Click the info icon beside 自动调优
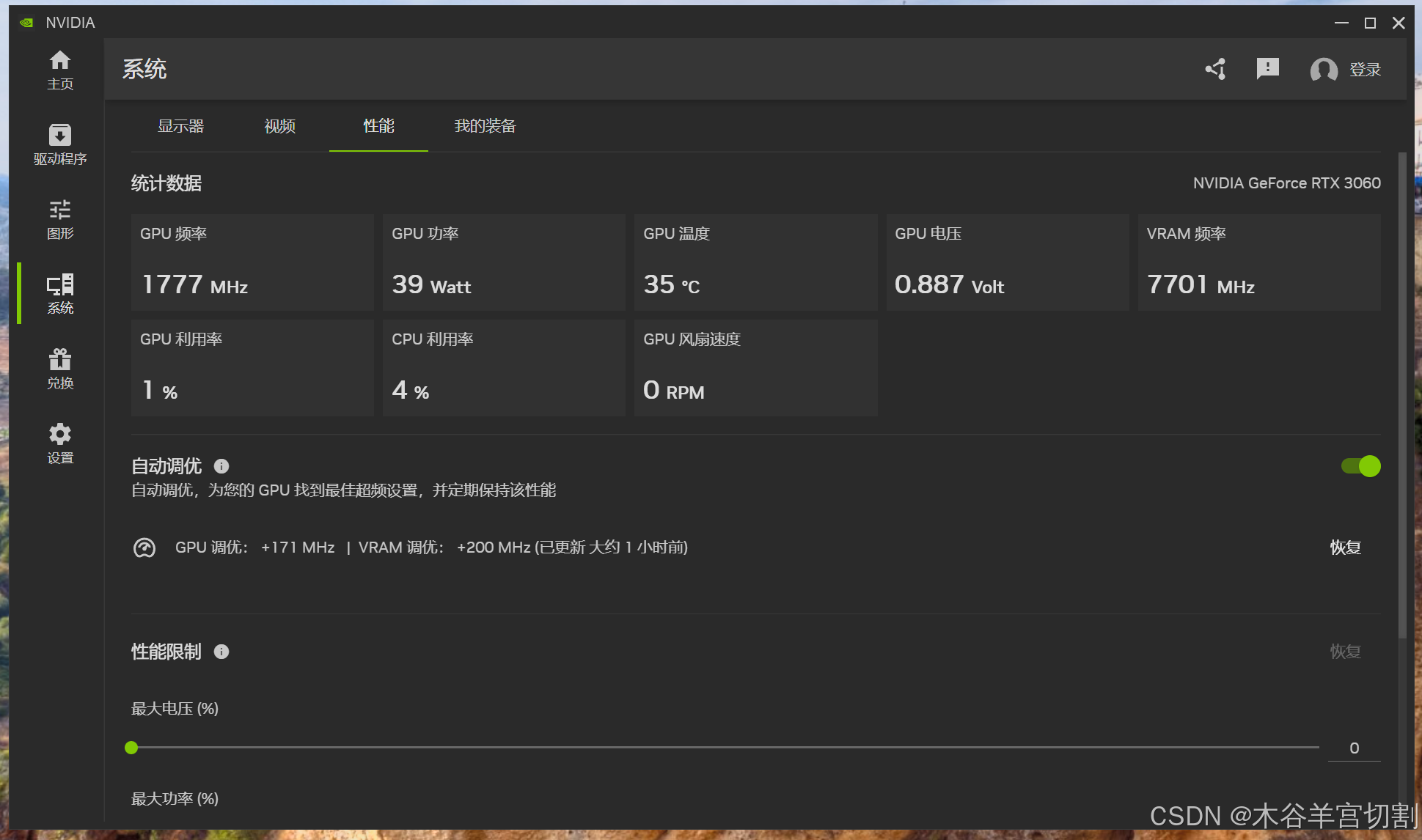 (221, 466)
